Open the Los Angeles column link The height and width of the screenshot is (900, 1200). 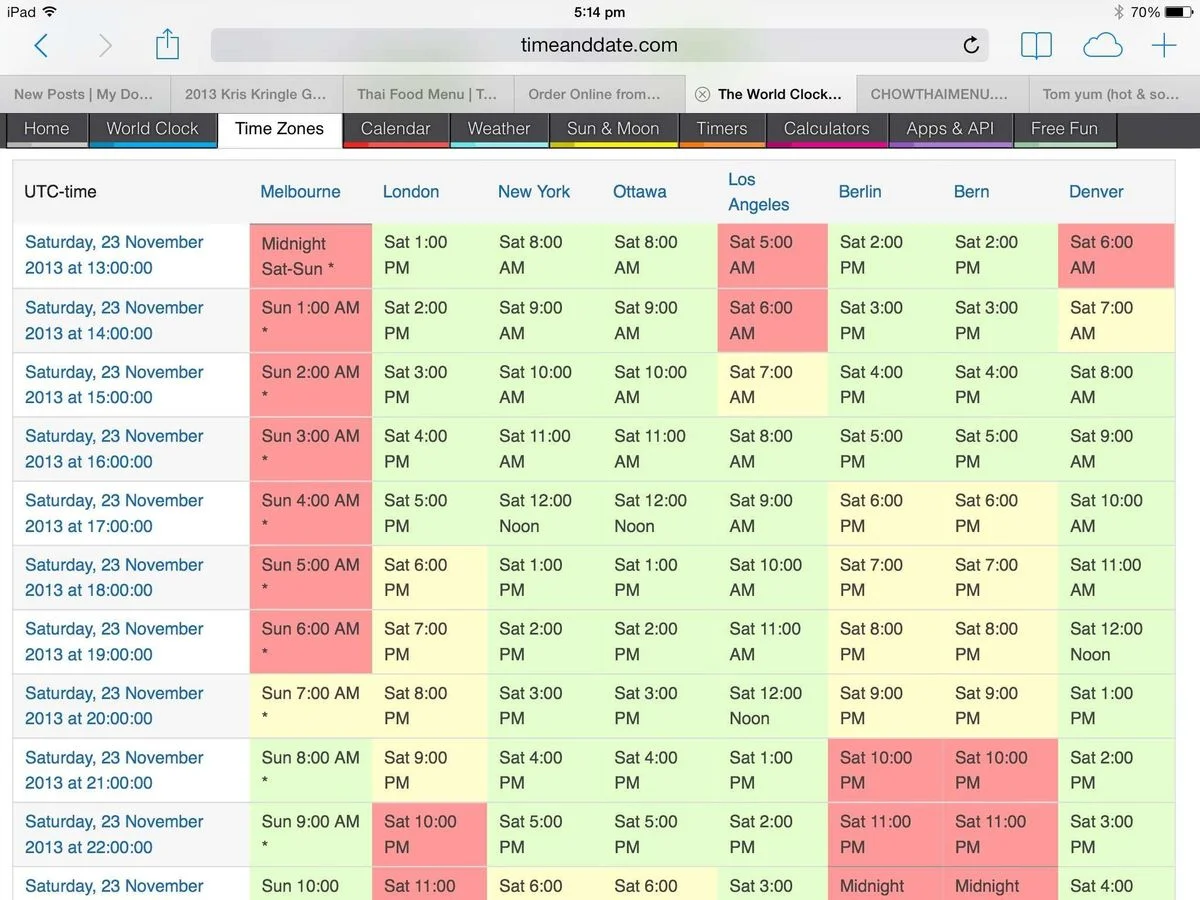[759, 192]
